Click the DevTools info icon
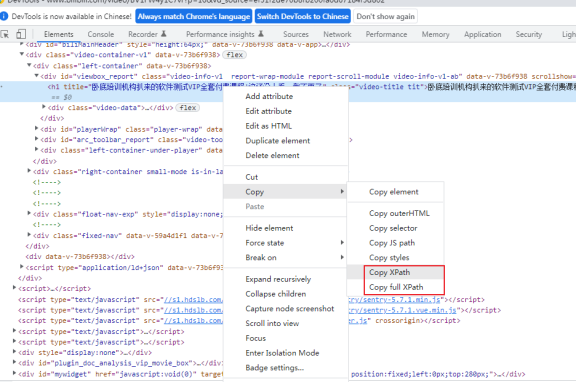 click(x=4, y=16)
